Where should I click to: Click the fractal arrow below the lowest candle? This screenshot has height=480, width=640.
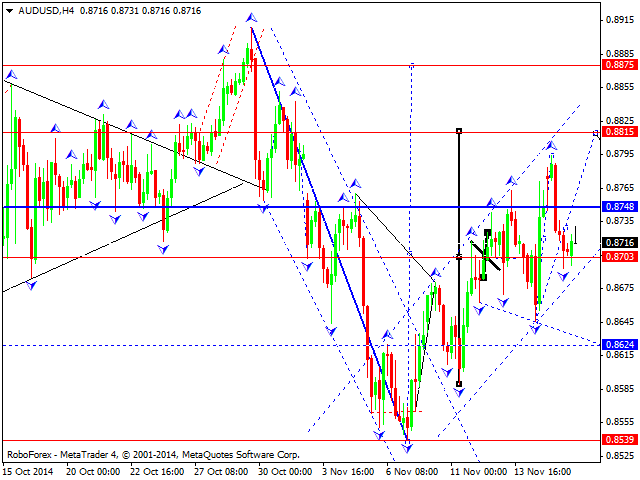click(407, 447)
